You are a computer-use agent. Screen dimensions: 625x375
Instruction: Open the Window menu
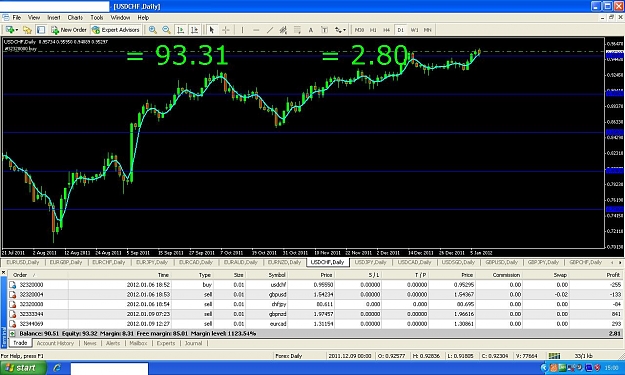click(120, 18)
